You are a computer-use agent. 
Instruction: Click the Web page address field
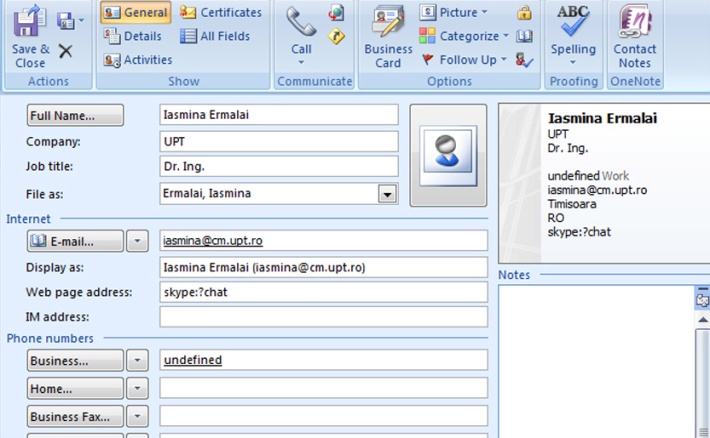click(323, 293)
